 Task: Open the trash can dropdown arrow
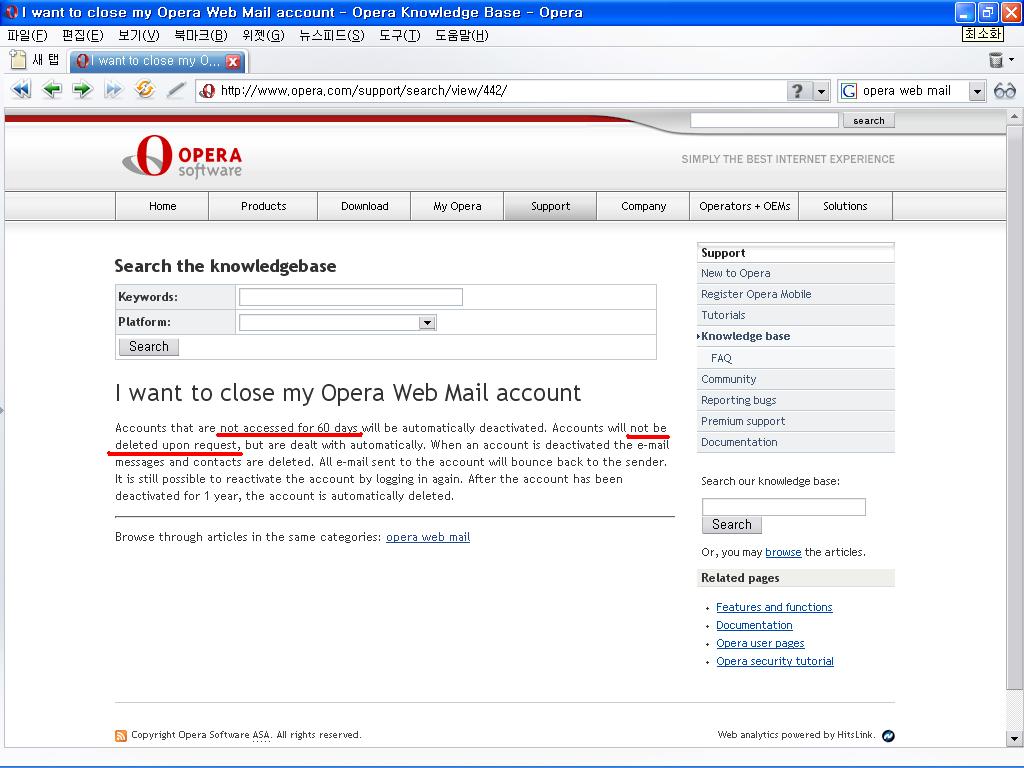click(1012, 60)
